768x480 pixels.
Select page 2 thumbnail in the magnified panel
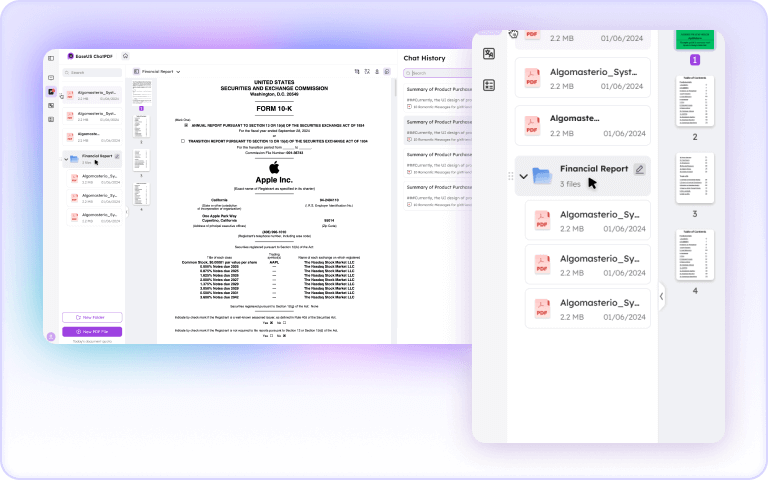click(x=695, y=101)
